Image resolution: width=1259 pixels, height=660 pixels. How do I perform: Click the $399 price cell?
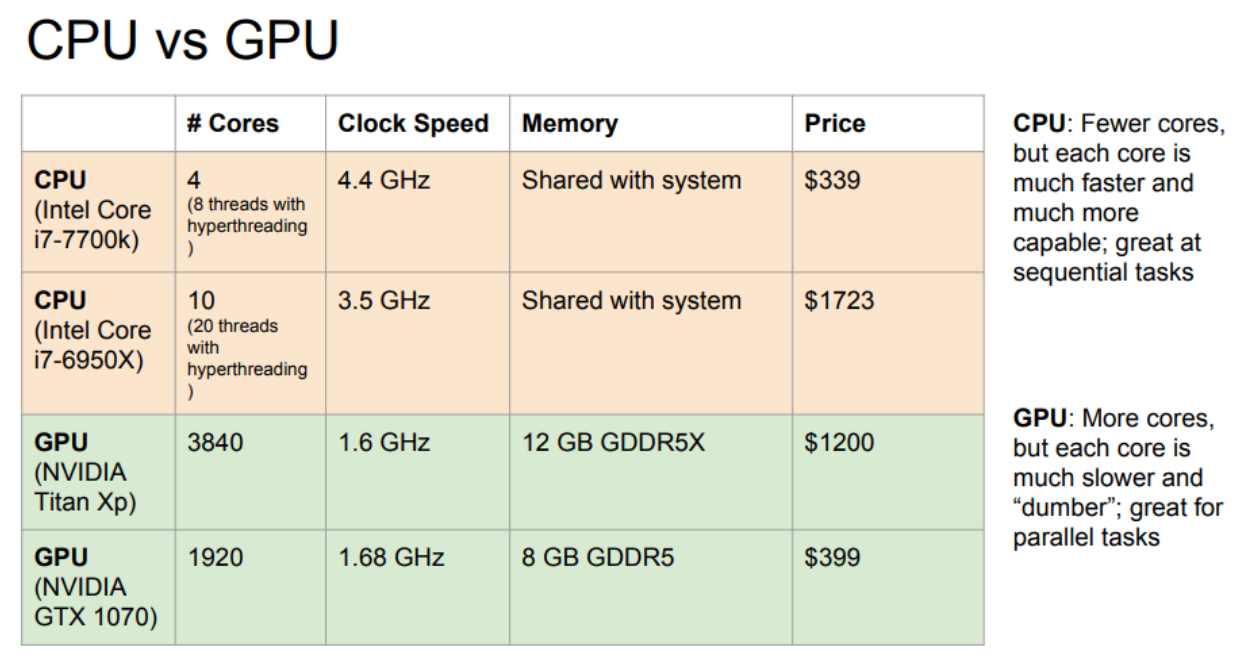888,587
